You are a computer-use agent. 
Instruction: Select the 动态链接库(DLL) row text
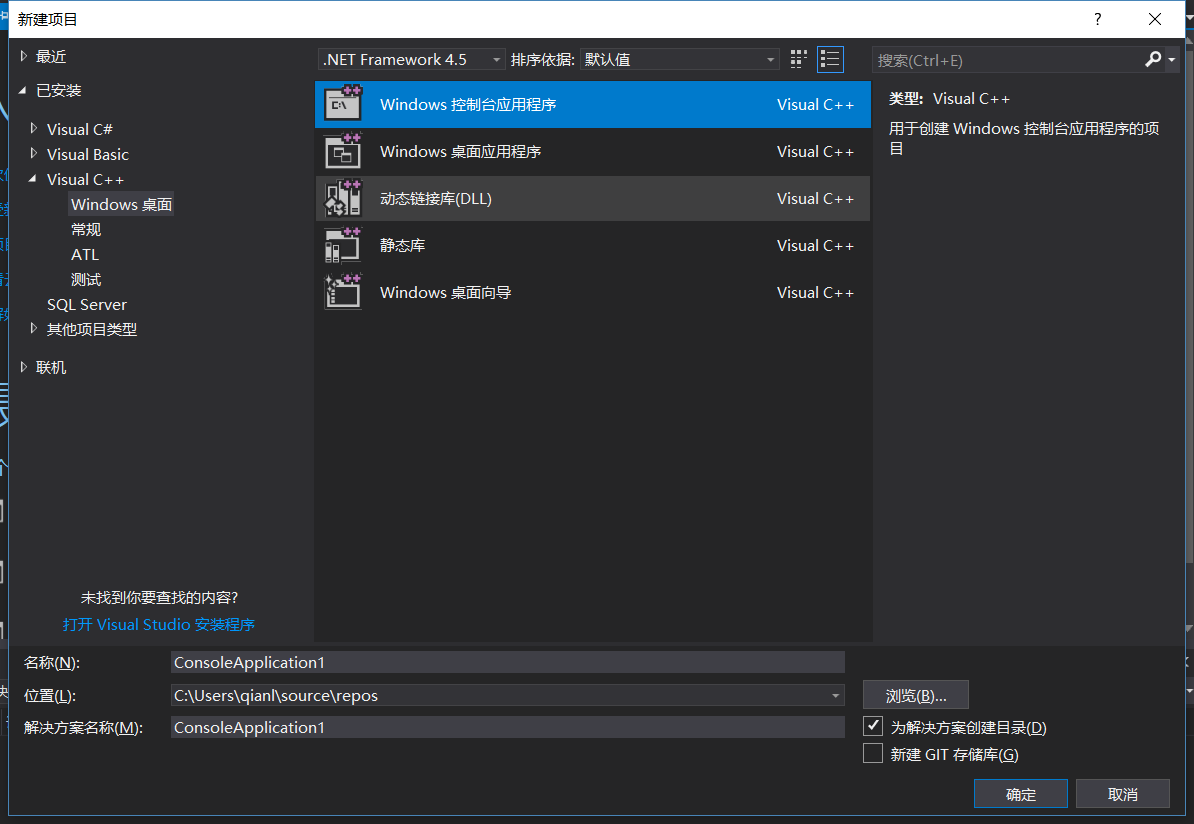tap(436, 199)
